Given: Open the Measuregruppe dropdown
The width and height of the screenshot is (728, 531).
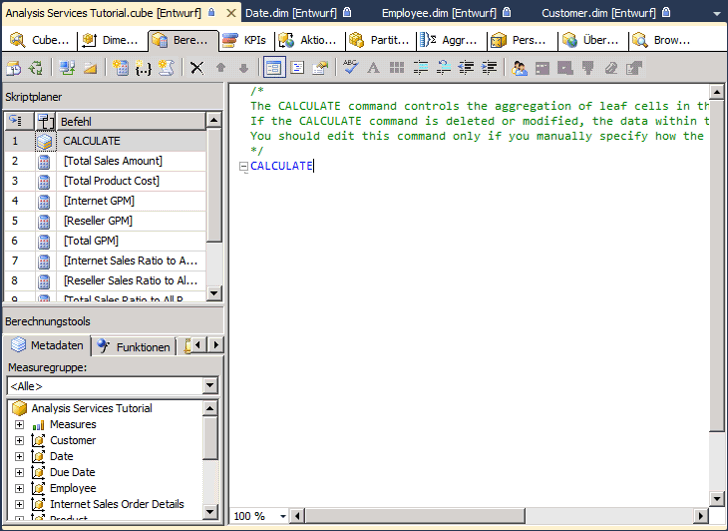Looking at the screenshot, I should click(x=210, y=386).
